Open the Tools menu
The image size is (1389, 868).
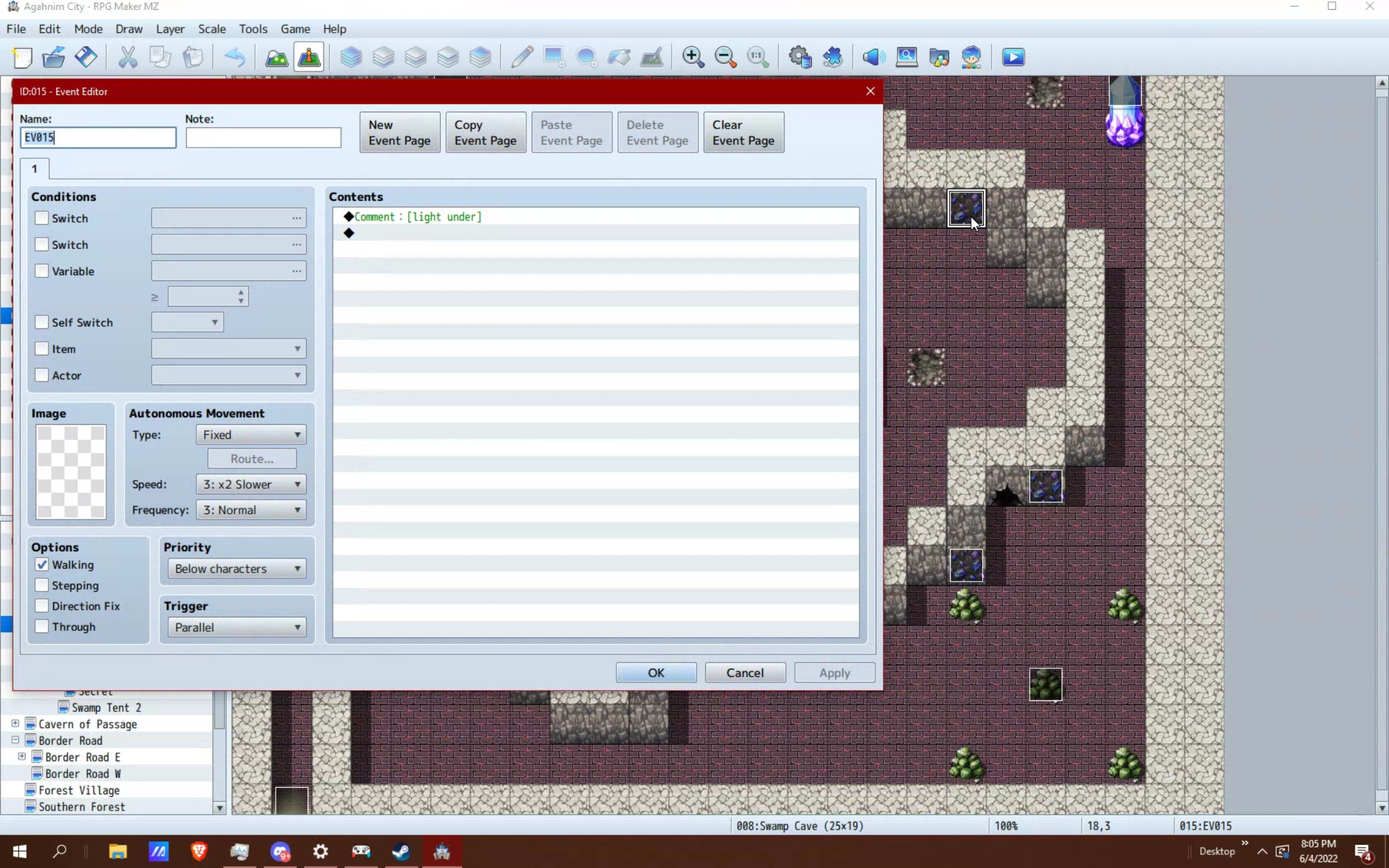point(253,29)
